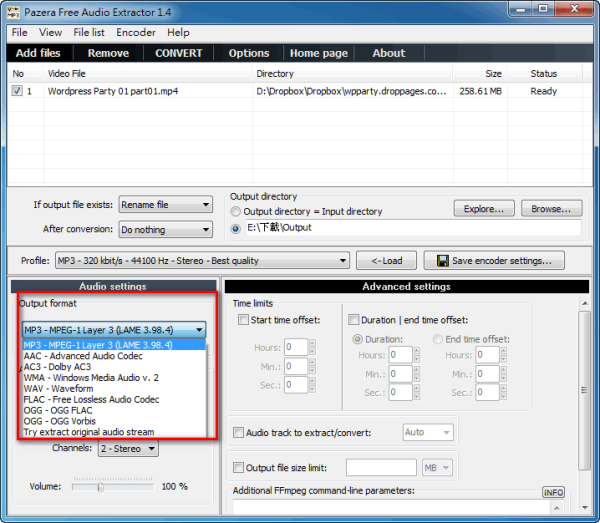Open About from toolbar
The image size is (600, 523).
389,53
